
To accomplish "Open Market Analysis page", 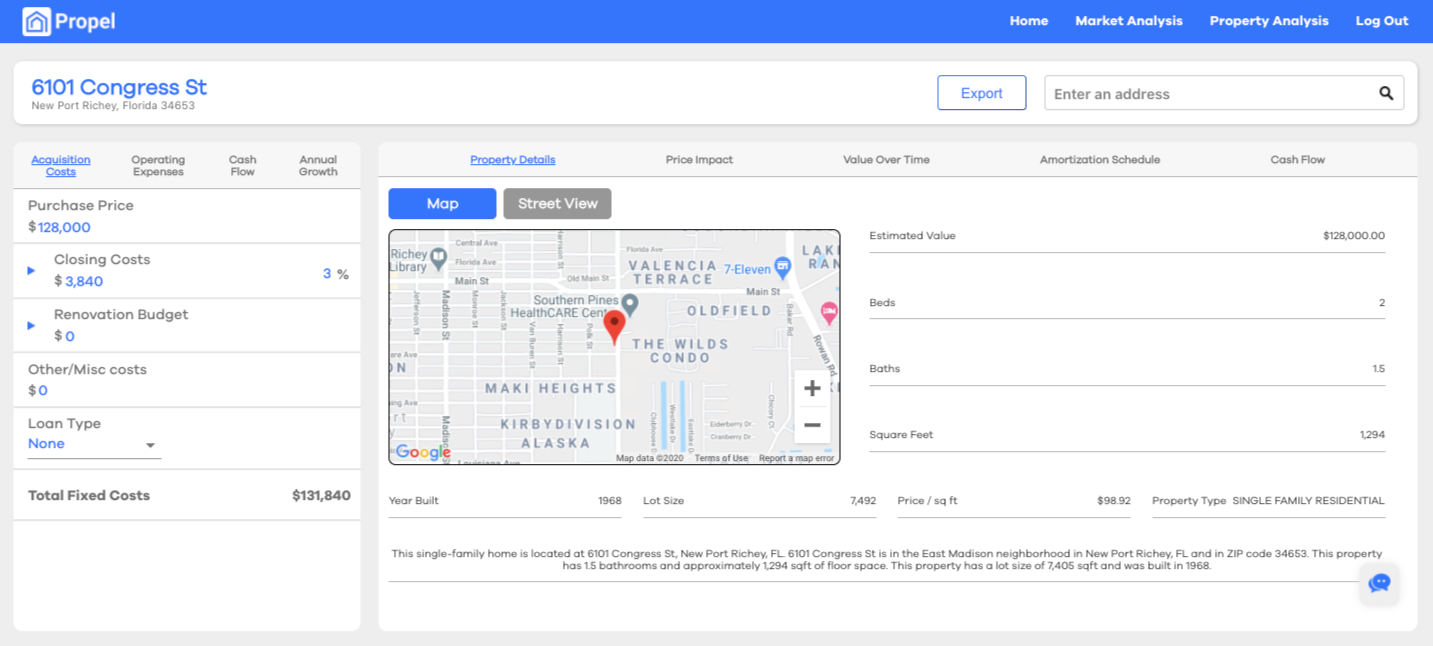I will point(1129,21).
